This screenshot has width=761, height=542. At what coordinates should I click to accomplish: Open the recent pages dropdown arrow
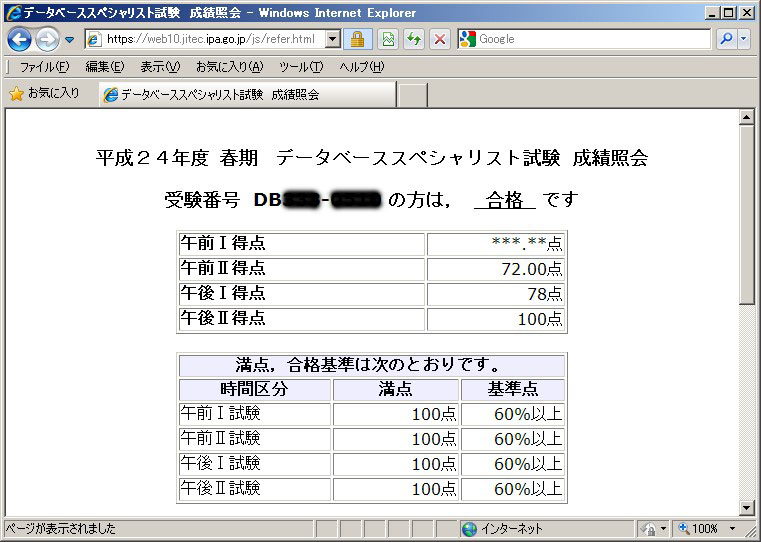[x=70, y=40]
